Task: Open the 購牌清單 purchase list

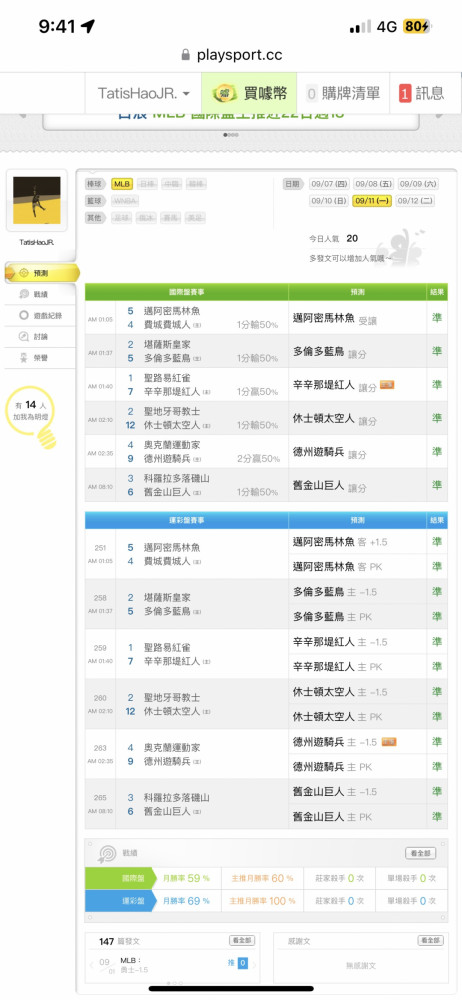Action: pos(343,93)
